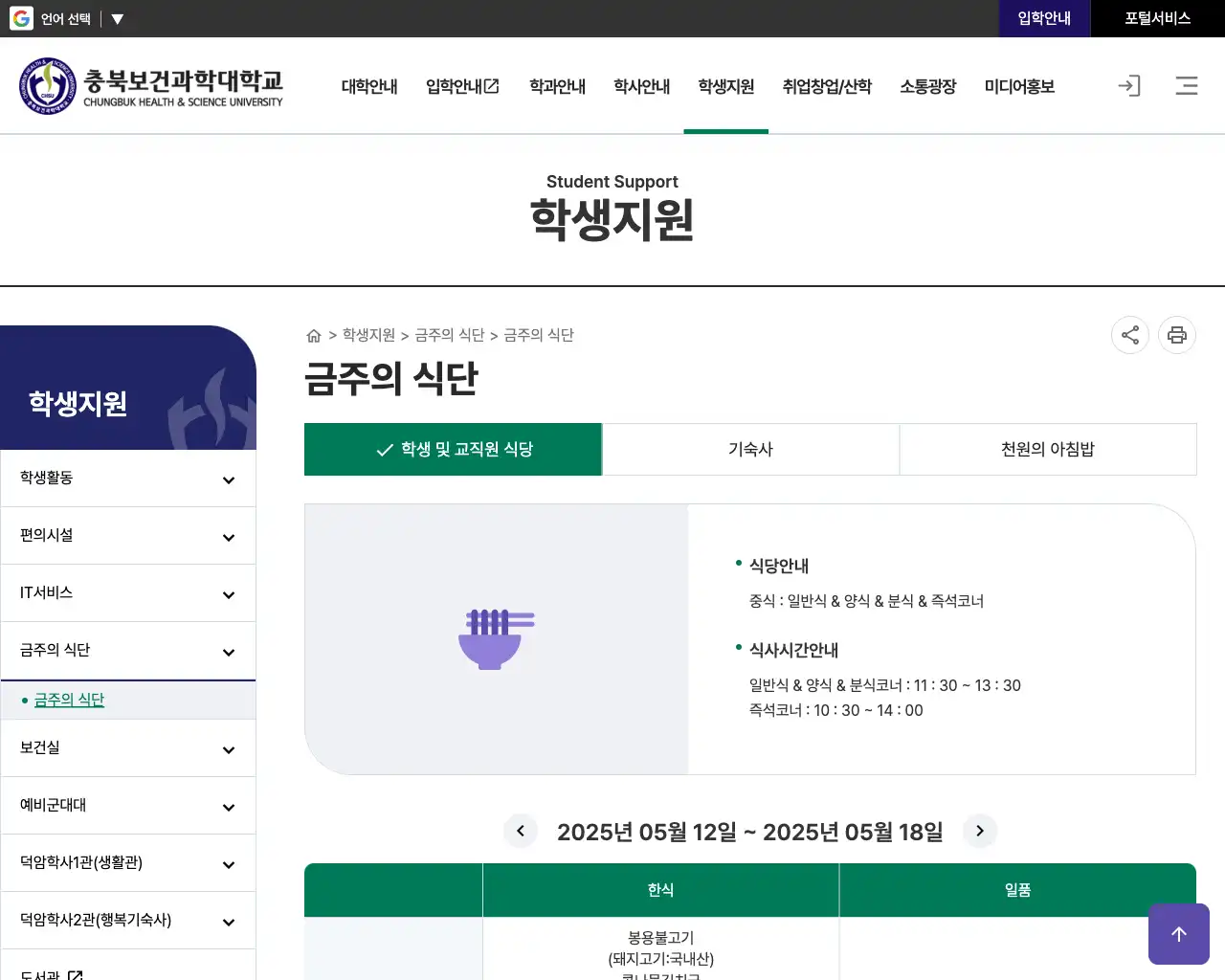Click the 일품 table column header
The height and width of the screenshot is (980, 1225).
pyautogui.click(x=1017, y=890)
